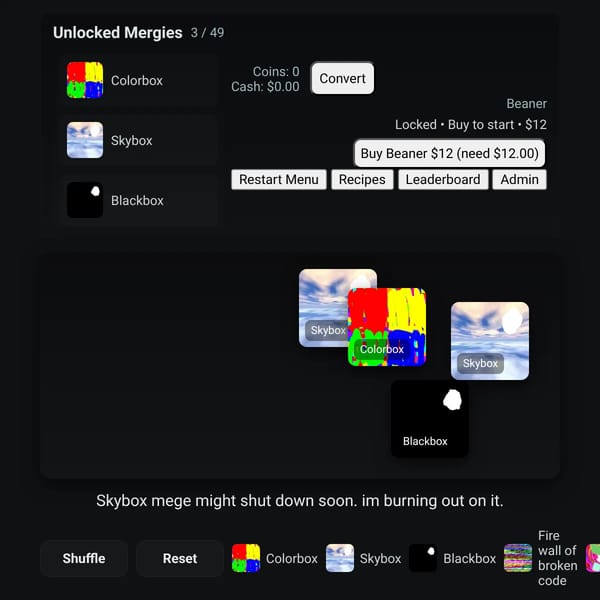Click the Beaner name label
The width and height of the screenshot is (600, 600).
527,104
